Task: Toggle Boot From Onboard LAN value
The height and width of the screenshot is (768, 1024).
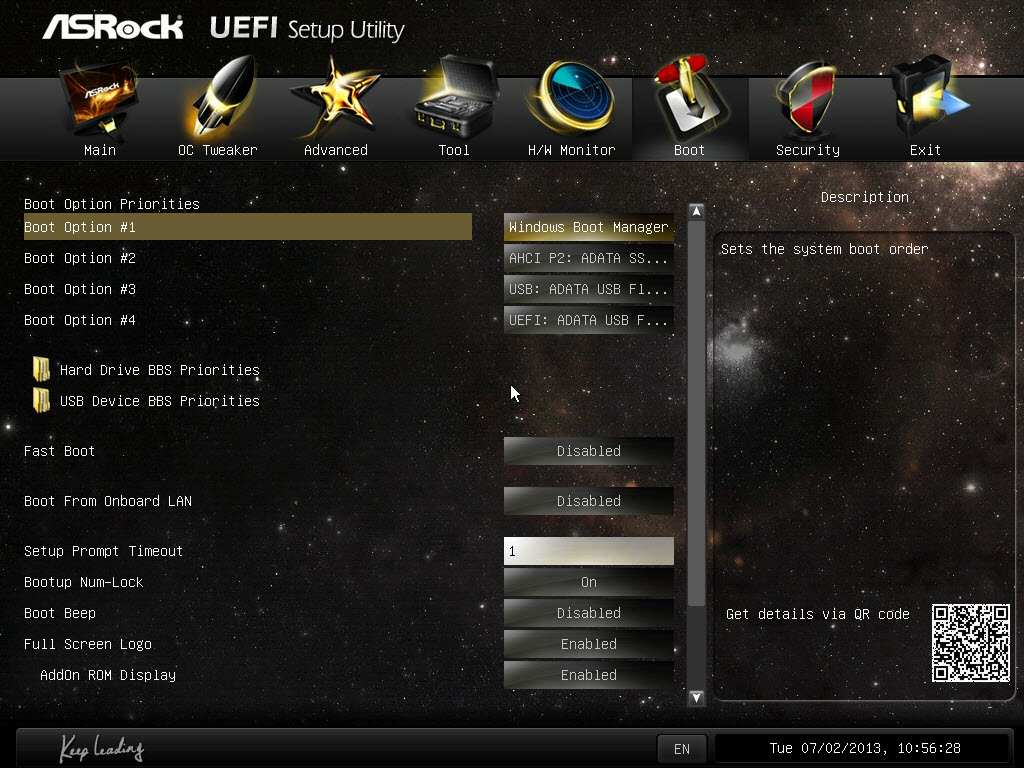Action: click(x=588, y=501)
